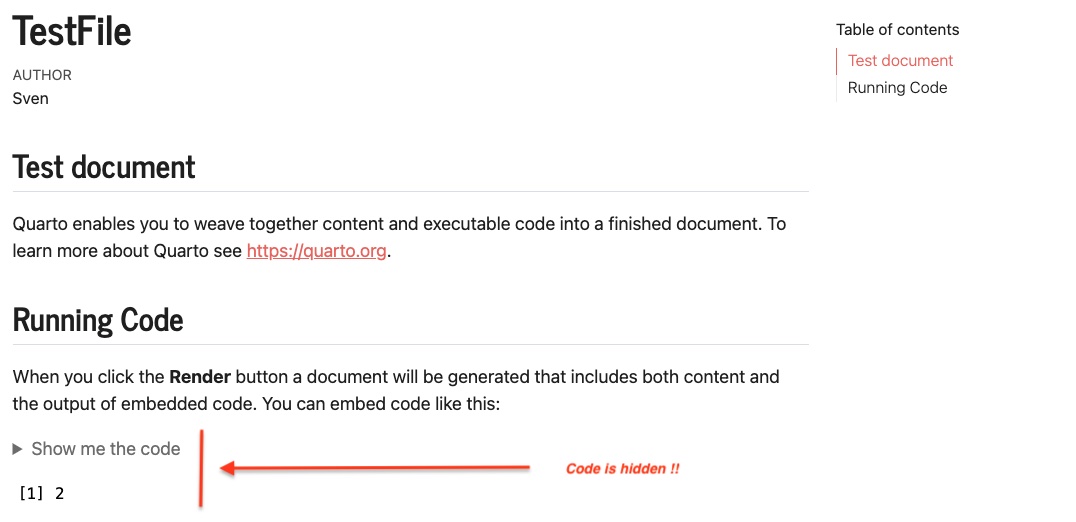Jump to Test document in table of contents

900,60
